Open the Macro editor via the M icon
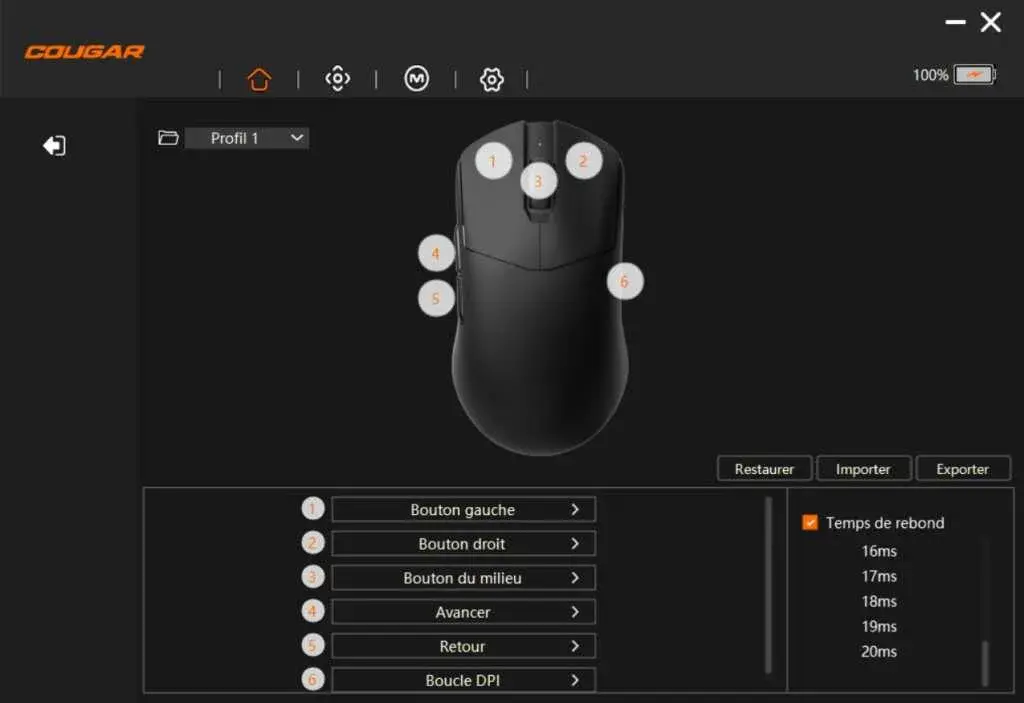Image resolution: width=1024 pixels, height=703 pixels. 415,79
